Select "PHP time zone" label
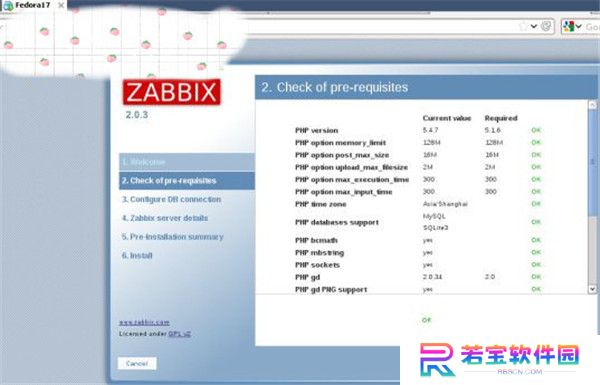This screenshot has width=600, height=385. [320, 204]
